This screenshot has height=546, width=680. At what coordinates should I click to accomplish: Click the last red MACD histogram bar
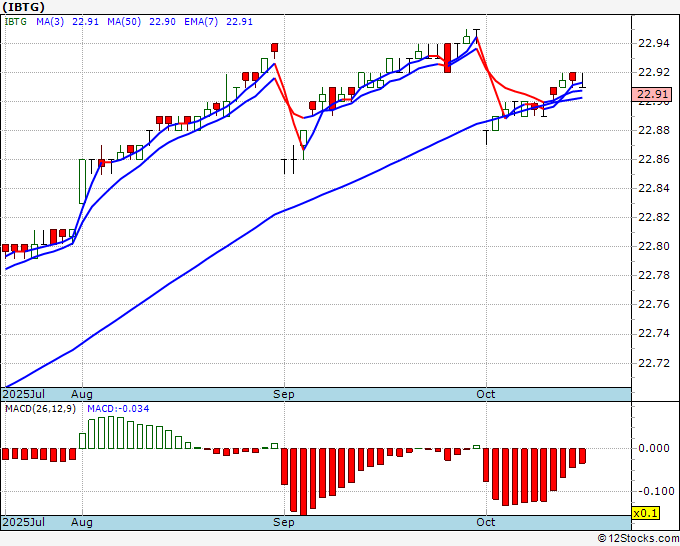point(582,456)
